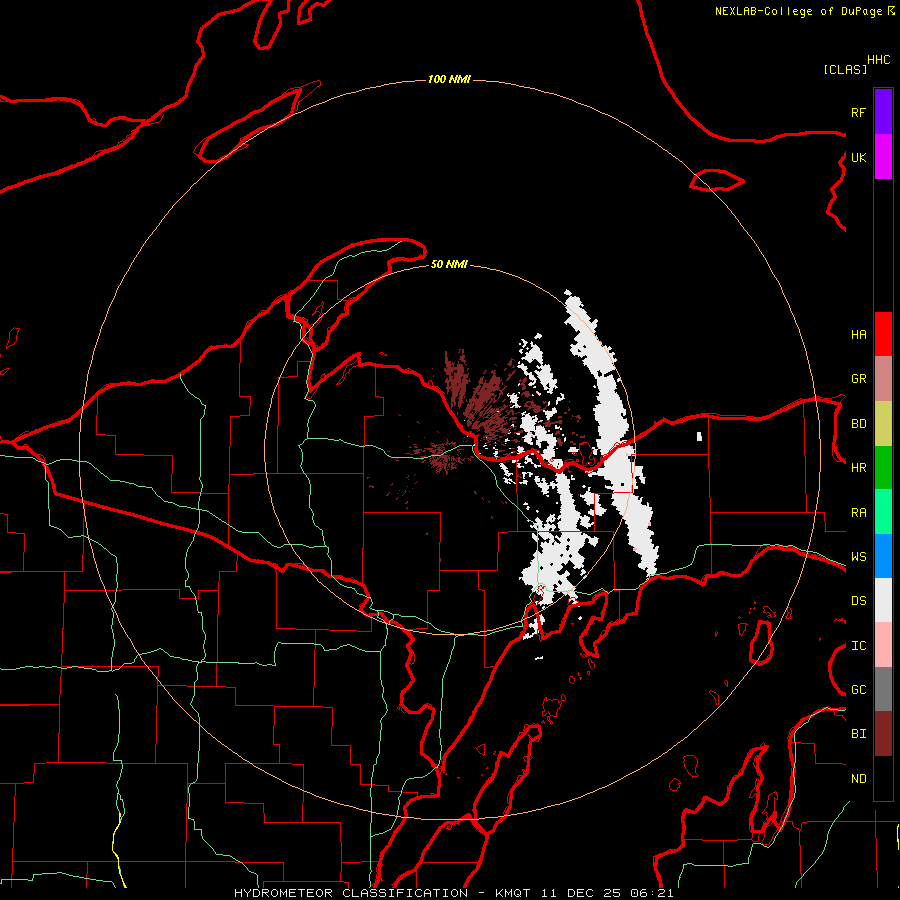Click the GC legend label
This screenshot has width=900, height=900.
[858, 690]
